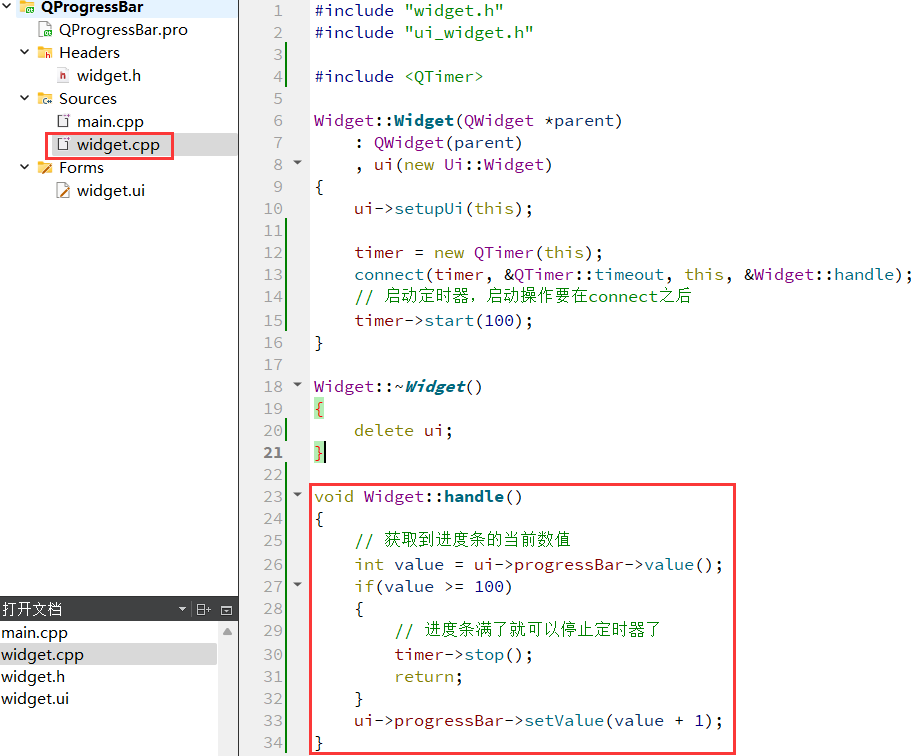Viewport: 922px width, 756px height.
Task: Click the widget.ui form file icon
Action: 63,190
